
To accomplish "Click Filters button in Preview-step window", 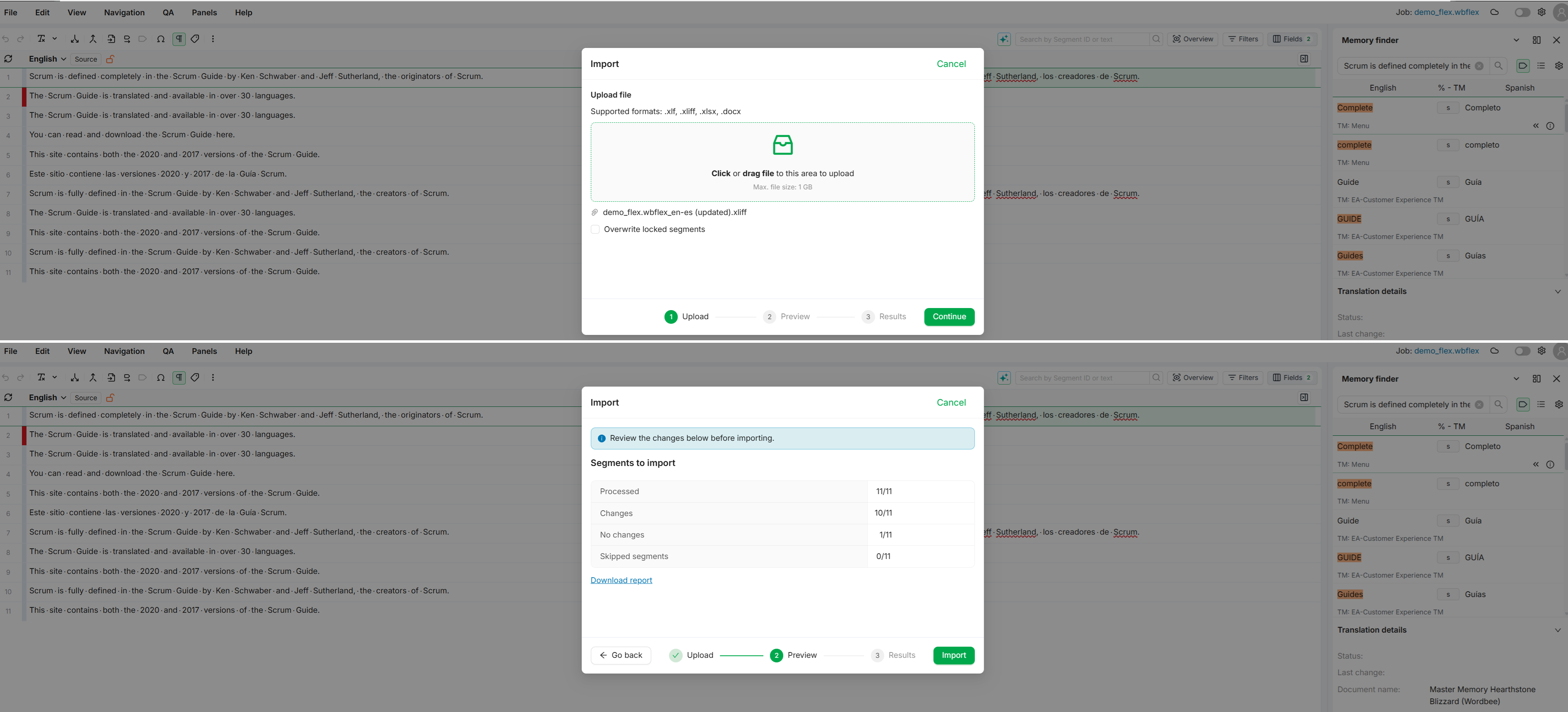I will 1244,378.
